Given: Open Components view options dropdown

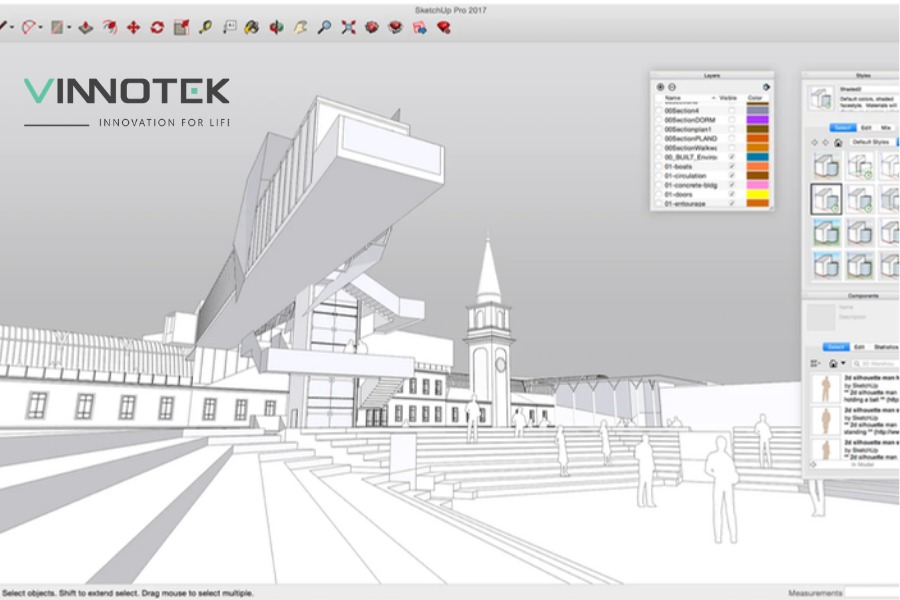Looking at the screenshot, I should (815, 363).
